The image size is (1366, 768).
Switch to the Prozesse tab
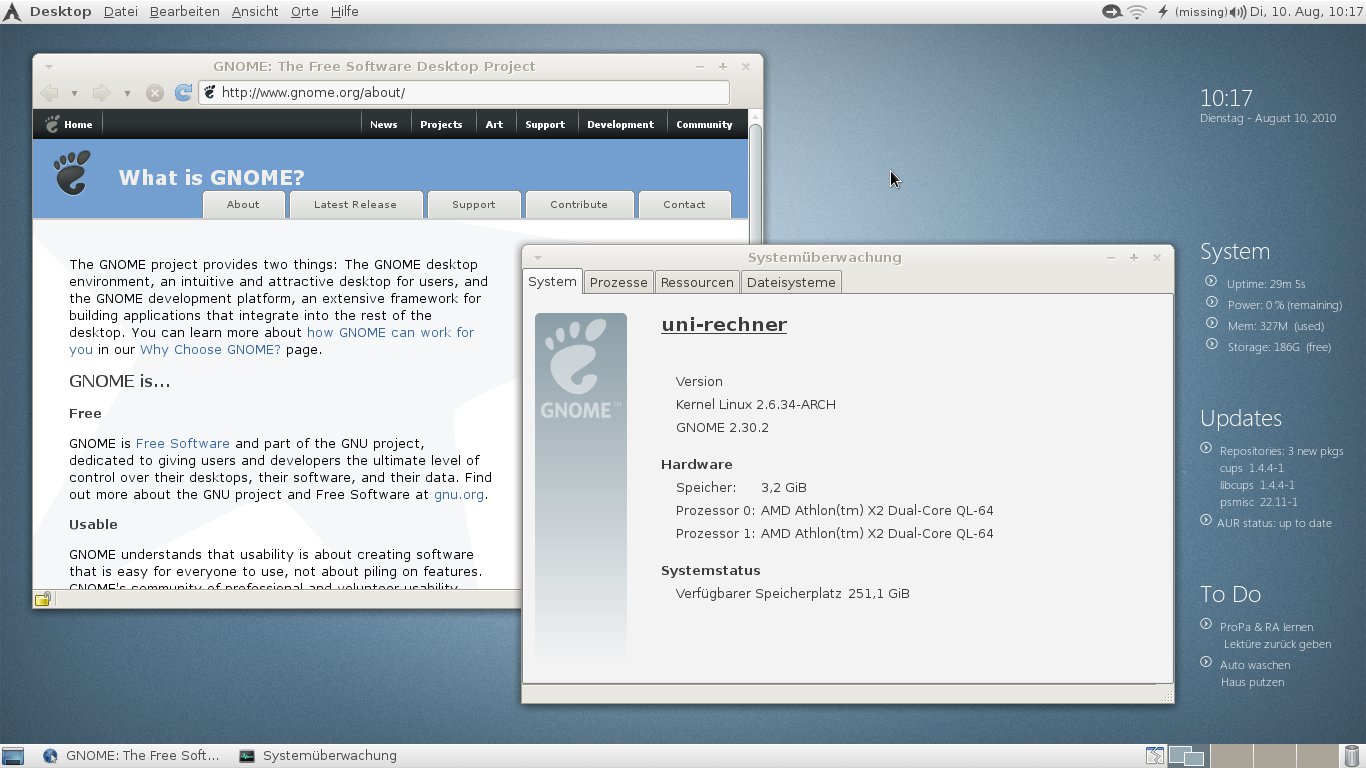tap(619, 282)
